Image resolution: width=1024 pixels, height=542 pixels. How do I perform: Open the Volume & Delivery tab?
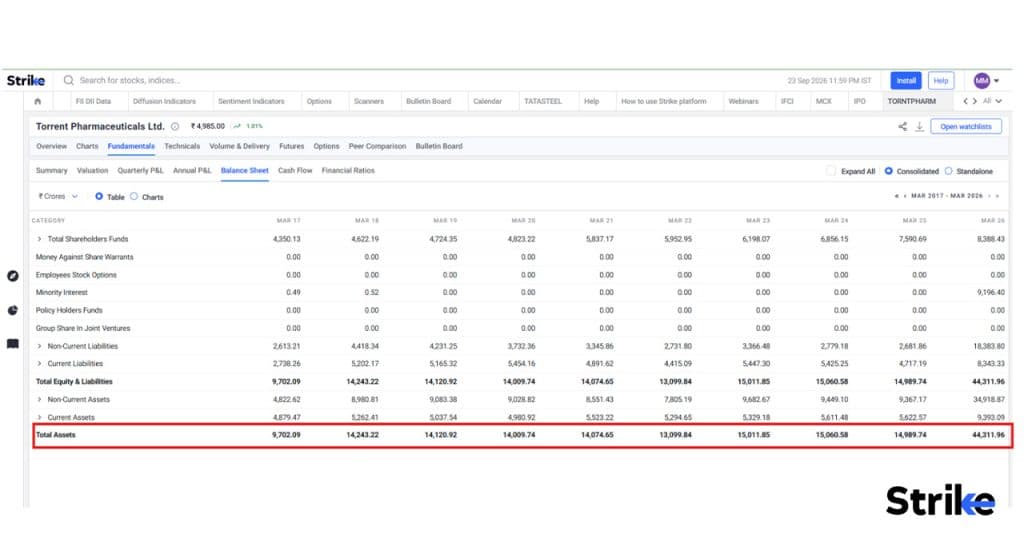pos(240,146)
